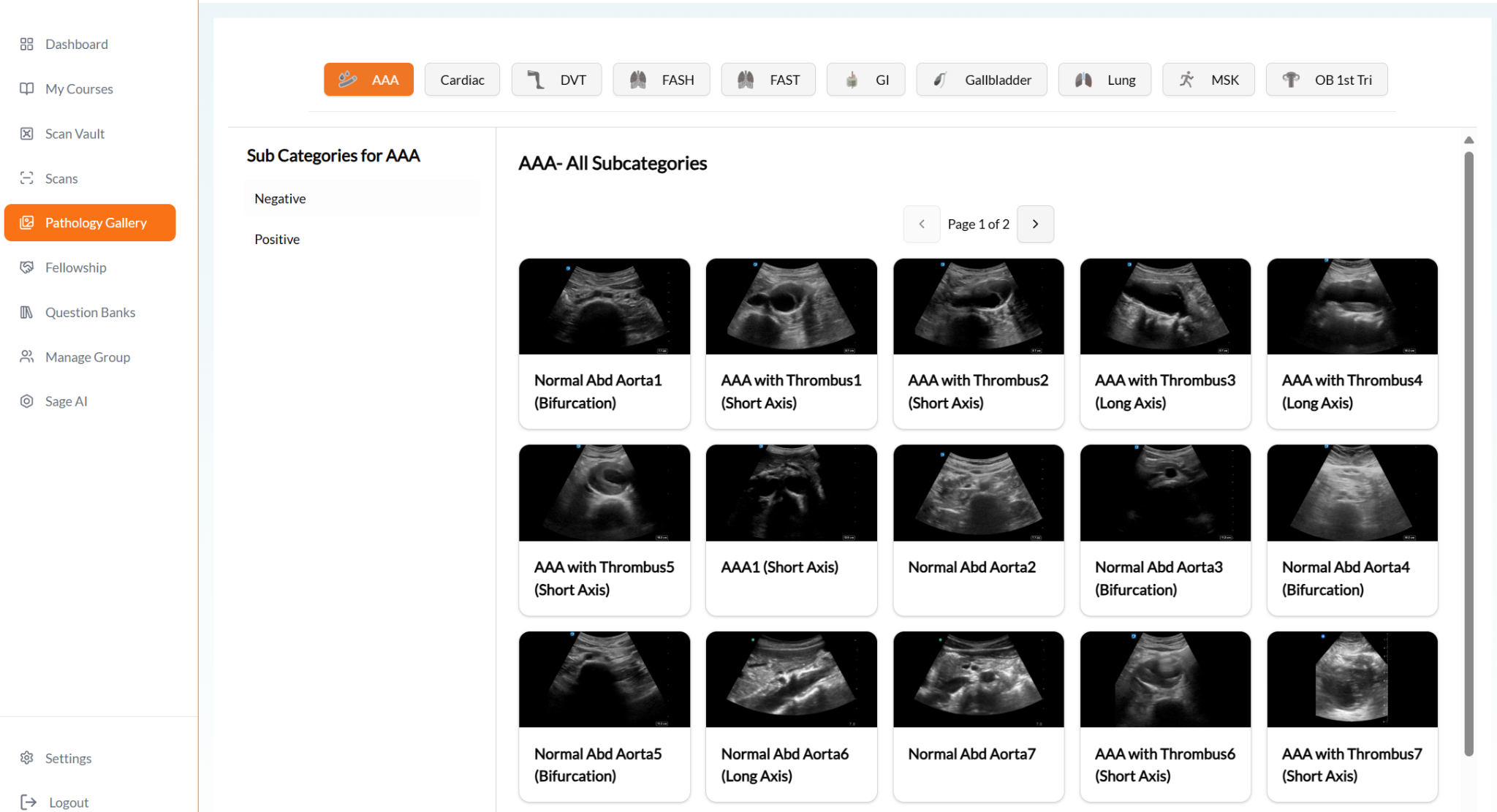Viewport: 1497px width, 812px height.
Task: Select the Cardiac category tab
Action: [x=462, y=80]
